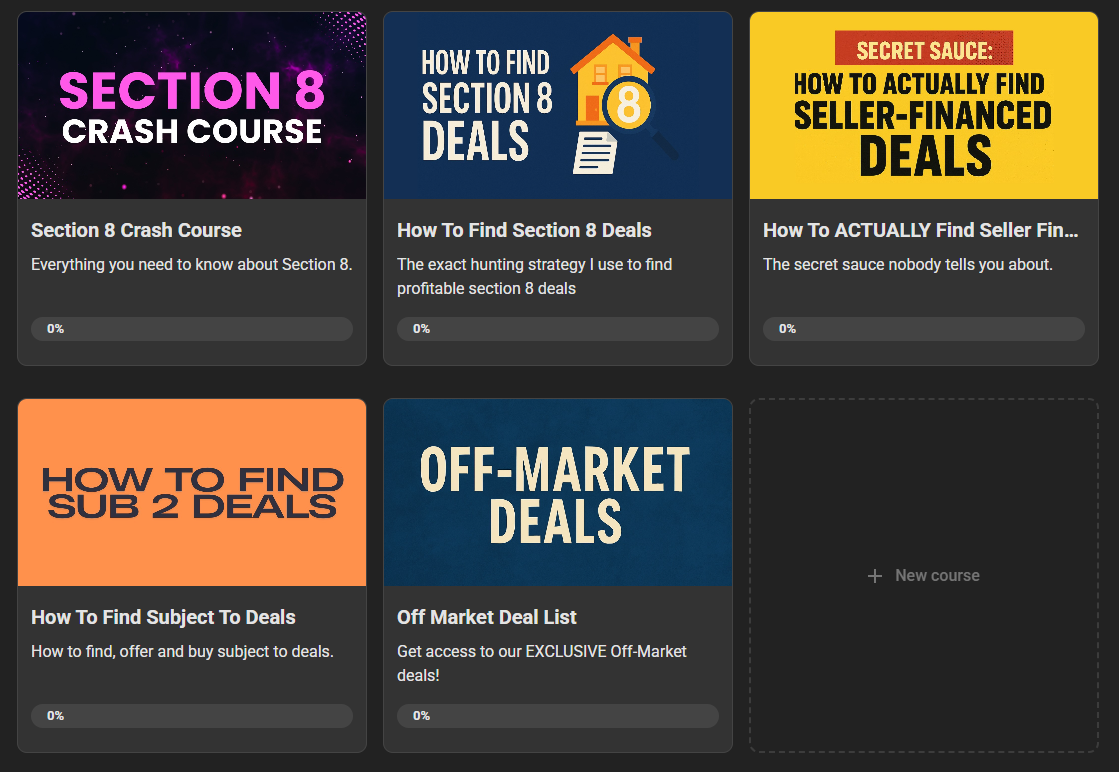Open the Off Market Deal List title
The image size is (1119, 772).
click(x=487, y=617)
